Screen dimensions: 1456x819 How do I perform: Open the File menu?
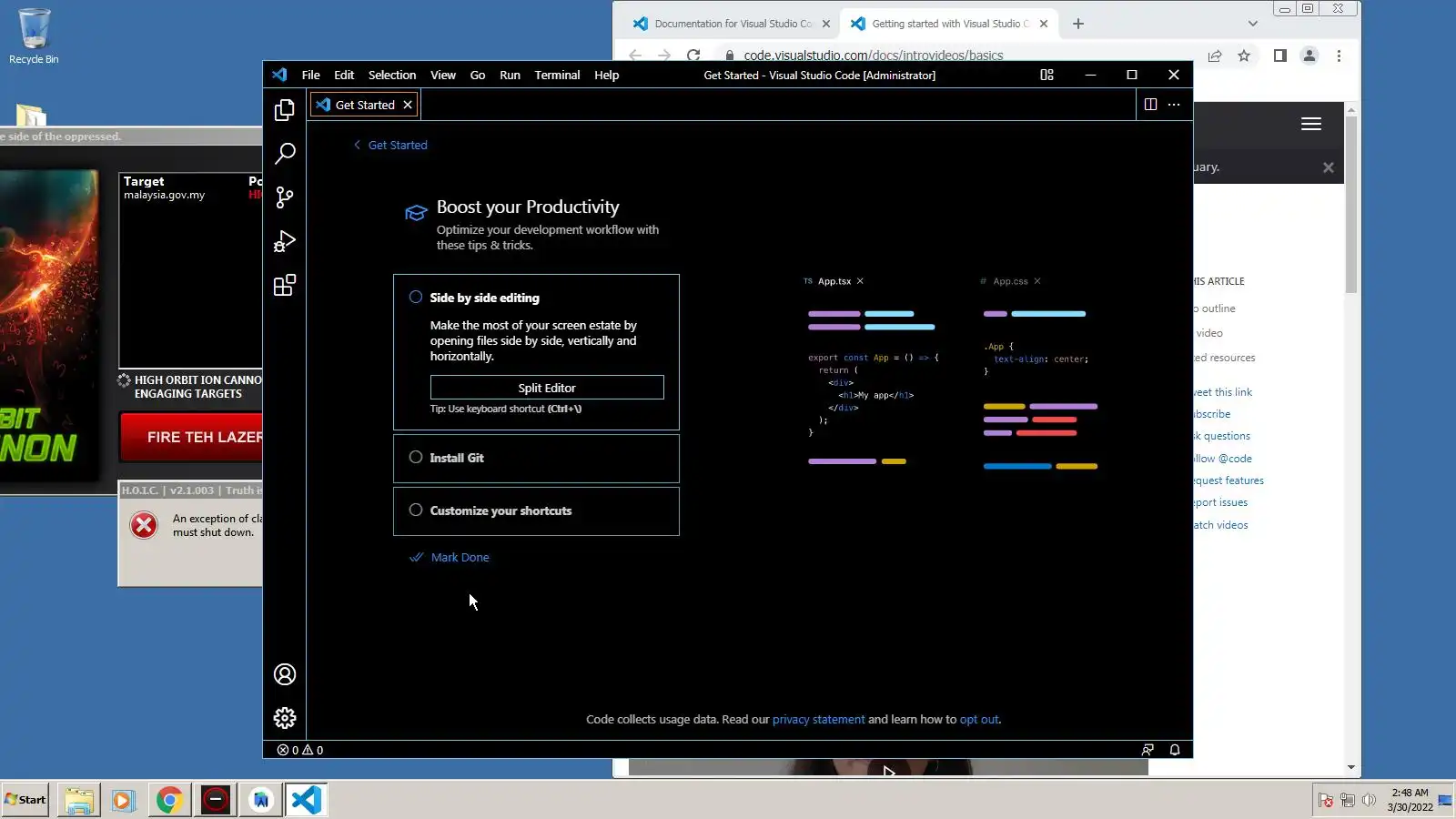[311, 75]
